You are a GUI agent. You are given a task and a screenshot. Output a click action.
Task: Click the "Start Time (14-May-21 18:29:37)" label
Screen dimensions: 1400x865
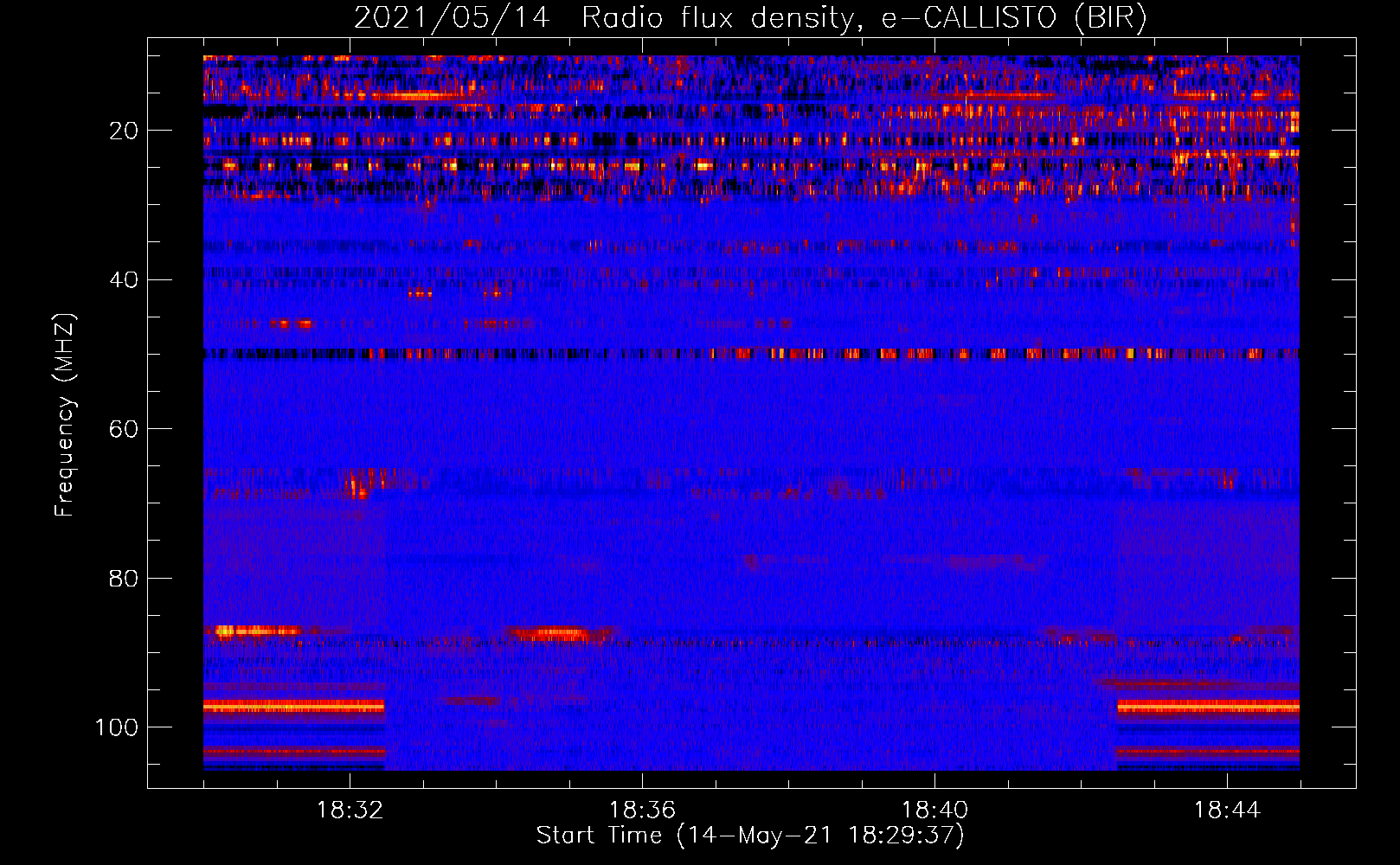pyautogui.click(x=750, y=836)
